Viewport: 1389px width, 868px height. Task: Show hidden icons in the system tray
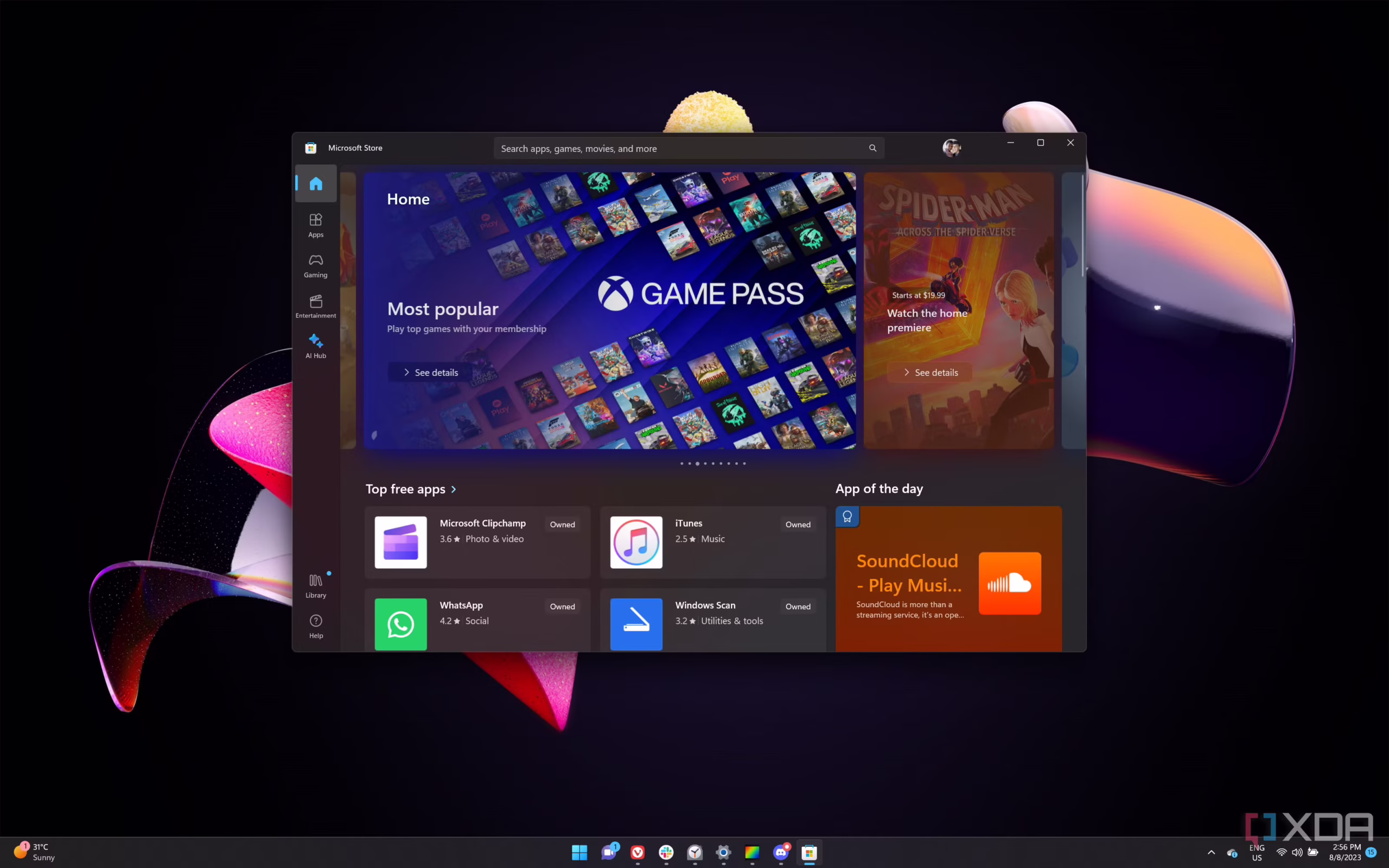click(1211, 852)
